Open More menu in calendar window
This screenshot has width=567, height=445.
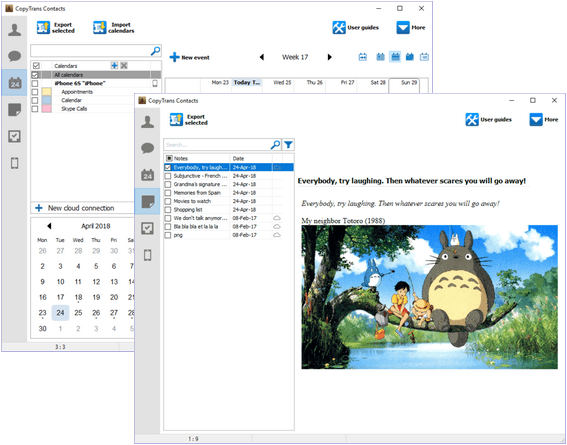[x=411, y=27]
